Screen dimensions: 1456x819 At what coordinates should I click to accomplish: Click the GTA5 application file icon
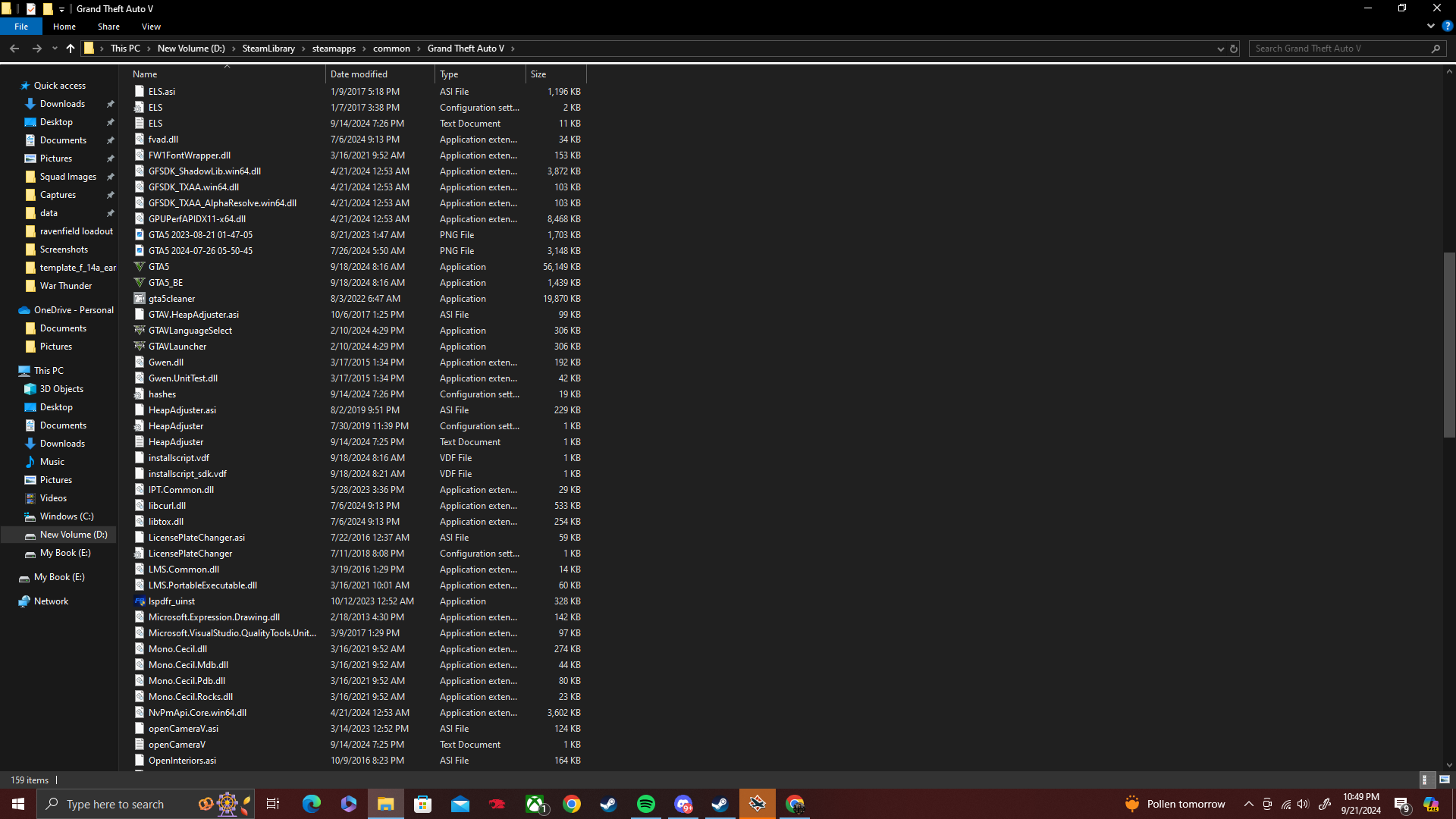pos(140,267)
